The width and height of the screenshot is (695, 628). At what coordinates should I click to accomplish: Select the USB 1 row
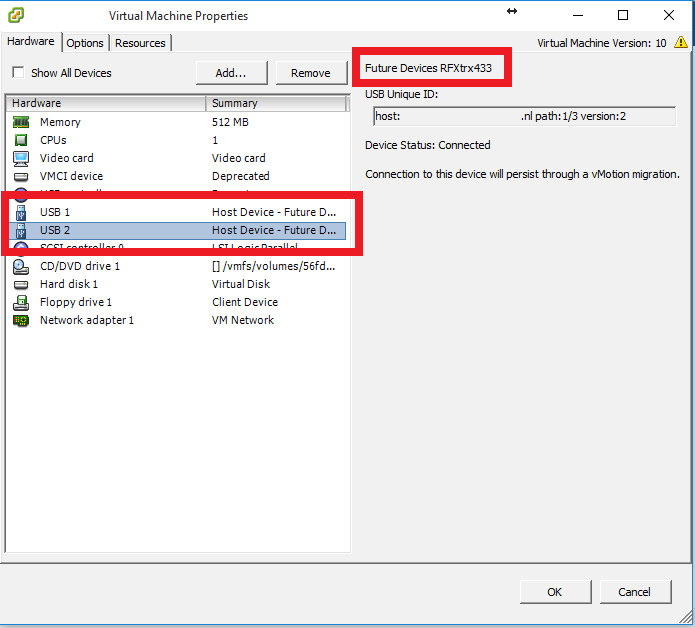(x=177, y=212)
